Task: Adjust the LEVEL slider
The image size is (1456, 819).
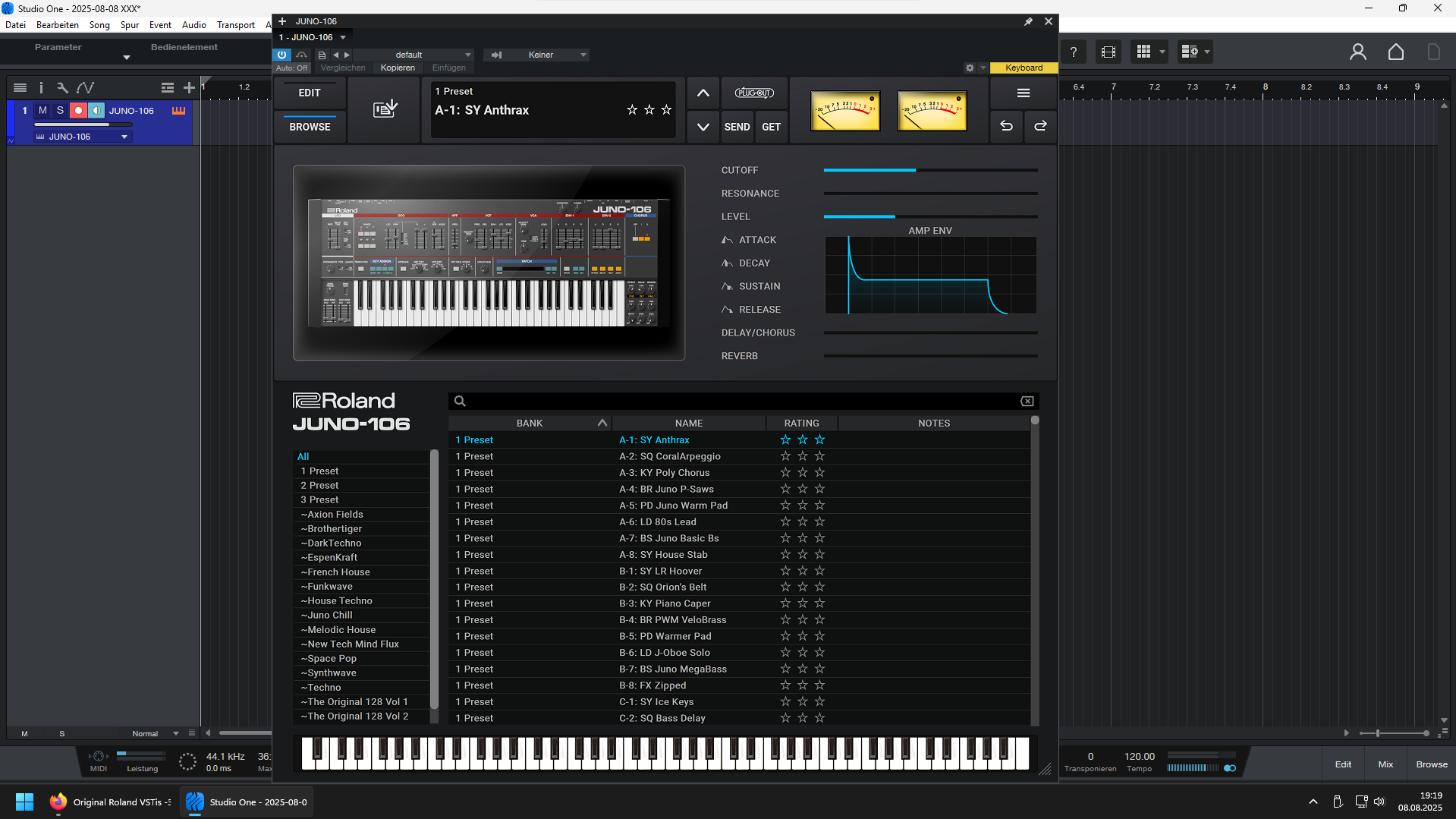Action: tap(930, 216)
